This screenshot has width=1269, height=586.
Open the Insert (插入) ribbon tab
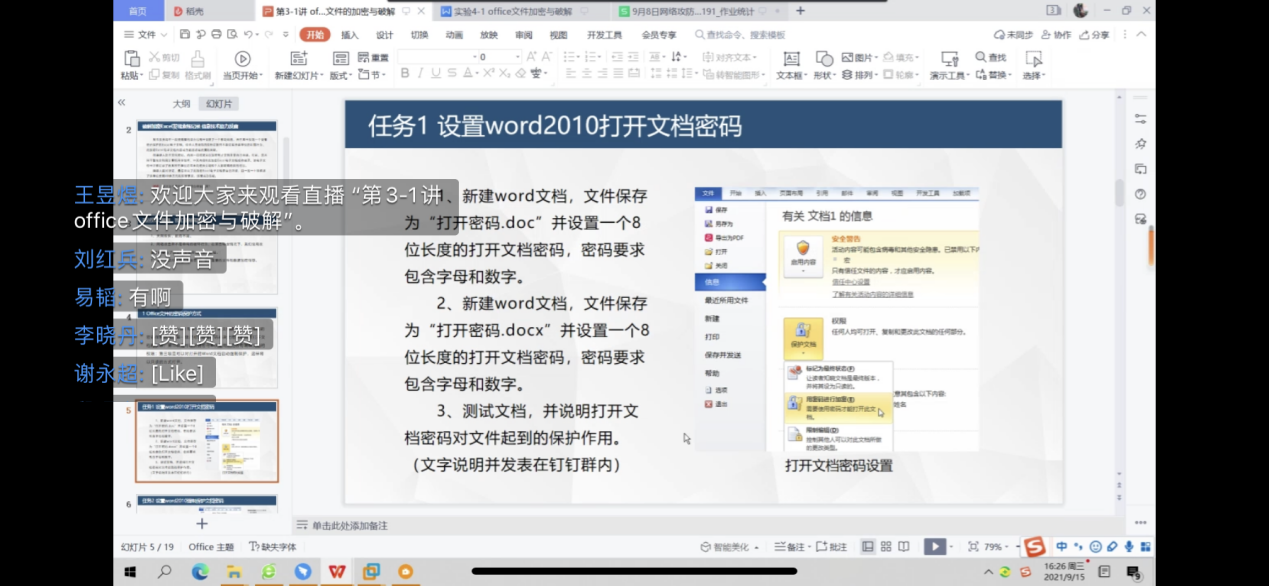(349, 35)
